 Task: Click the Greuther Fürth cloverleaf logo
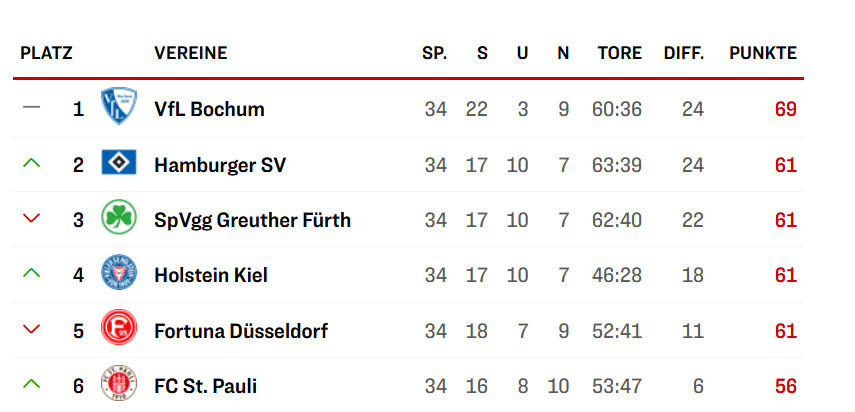(x=119, y=217)
